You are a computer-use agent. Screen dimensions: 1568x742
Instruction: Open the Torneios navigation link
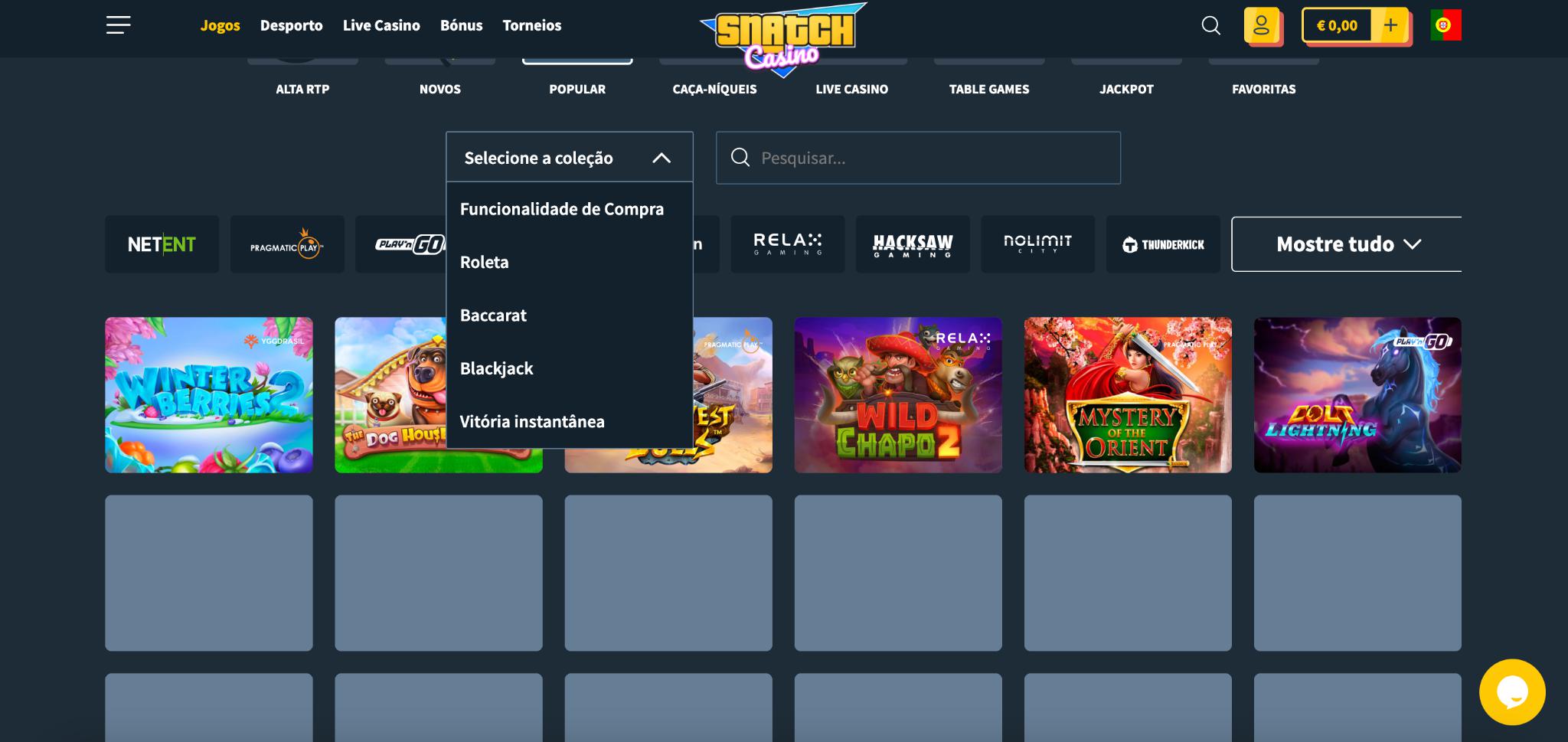[532, 25]
